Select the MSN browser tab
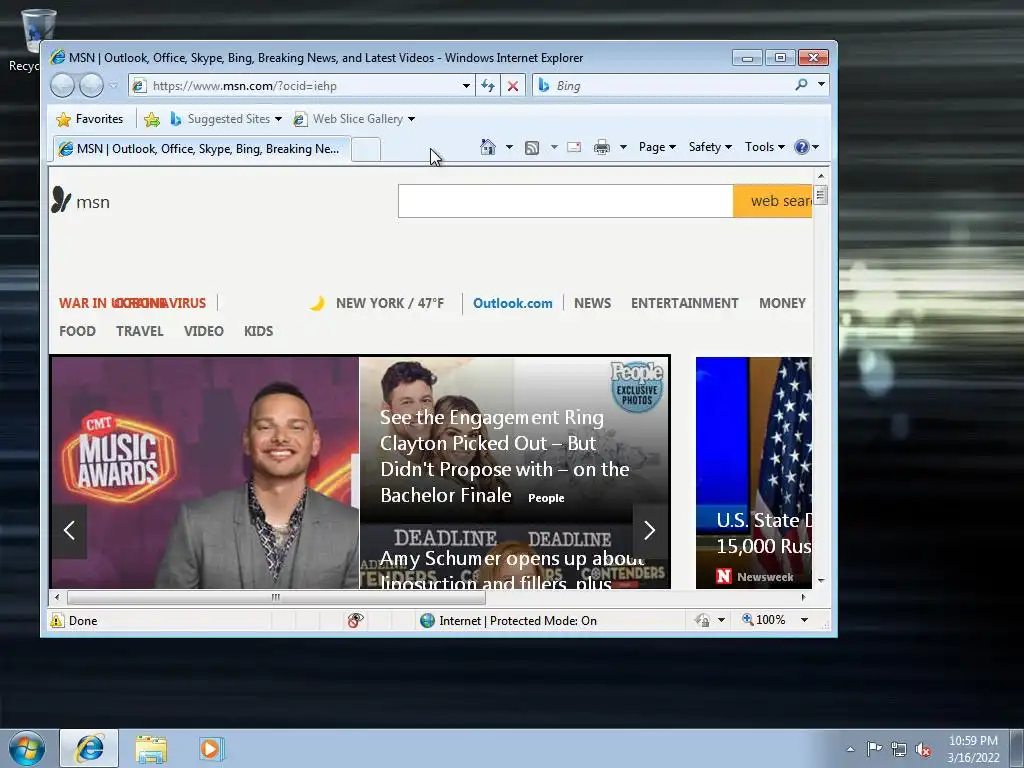This screenshot has width=1024, height=768. tap(201, 149)
